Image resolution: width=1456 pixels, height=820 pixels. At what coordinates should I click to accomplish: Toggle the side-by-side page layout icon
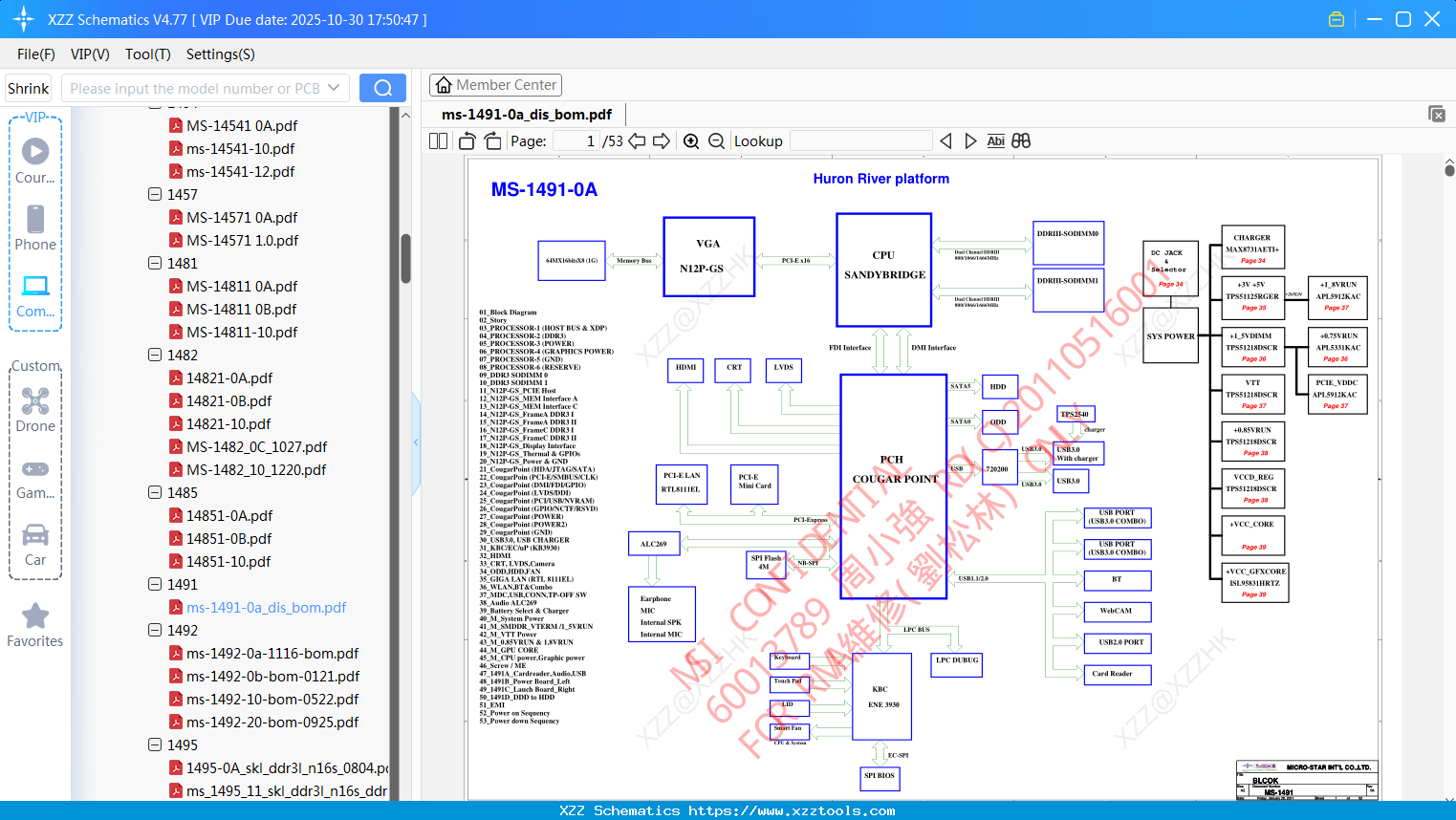click(439, 140)
